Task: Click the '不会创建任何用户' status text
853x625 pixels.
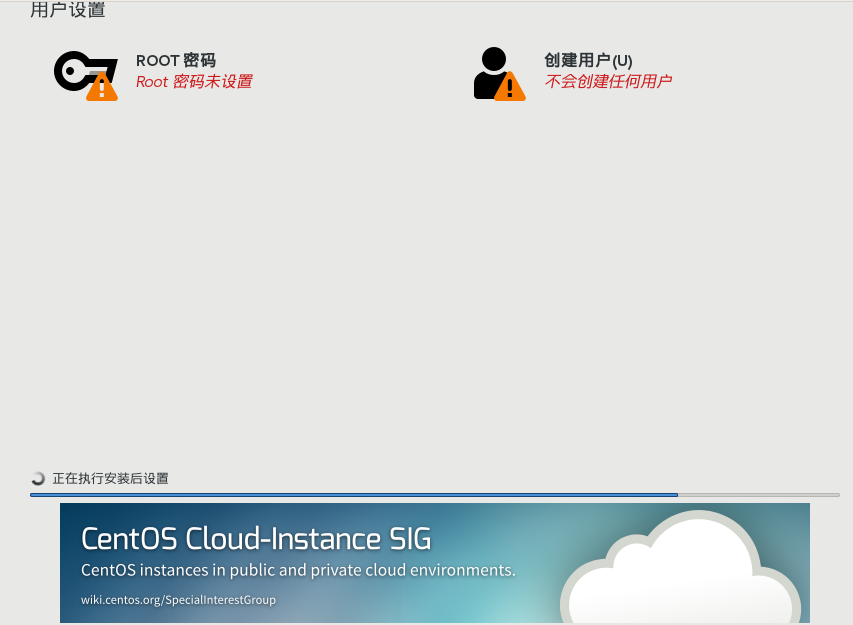Action: point(608,82)
